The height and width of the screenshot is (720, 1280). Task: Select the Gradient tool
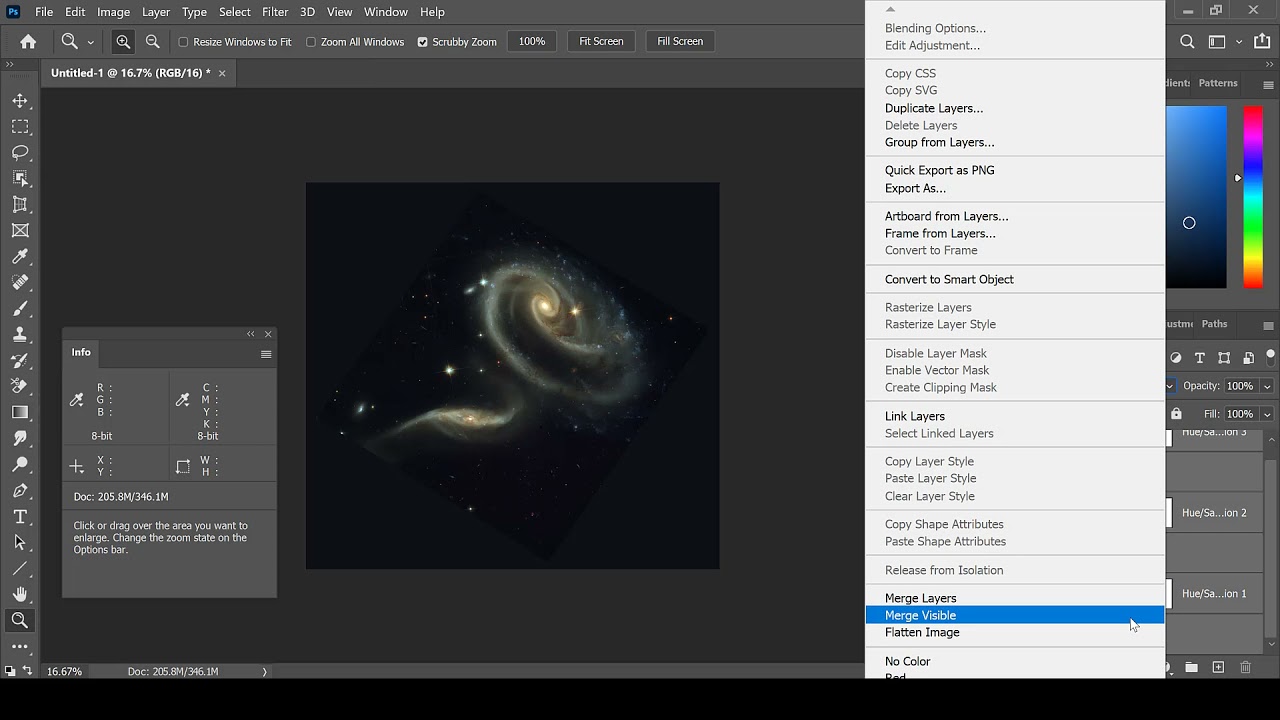pyautogui.click(x=20, y=412)
